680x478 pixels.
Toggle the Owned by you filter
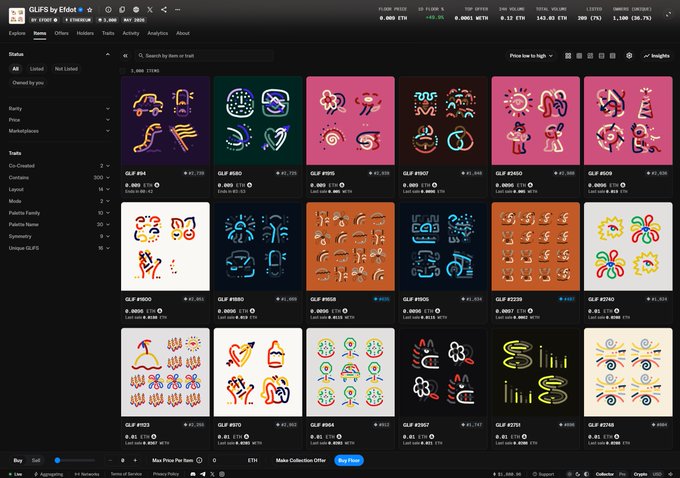point(28,82)
